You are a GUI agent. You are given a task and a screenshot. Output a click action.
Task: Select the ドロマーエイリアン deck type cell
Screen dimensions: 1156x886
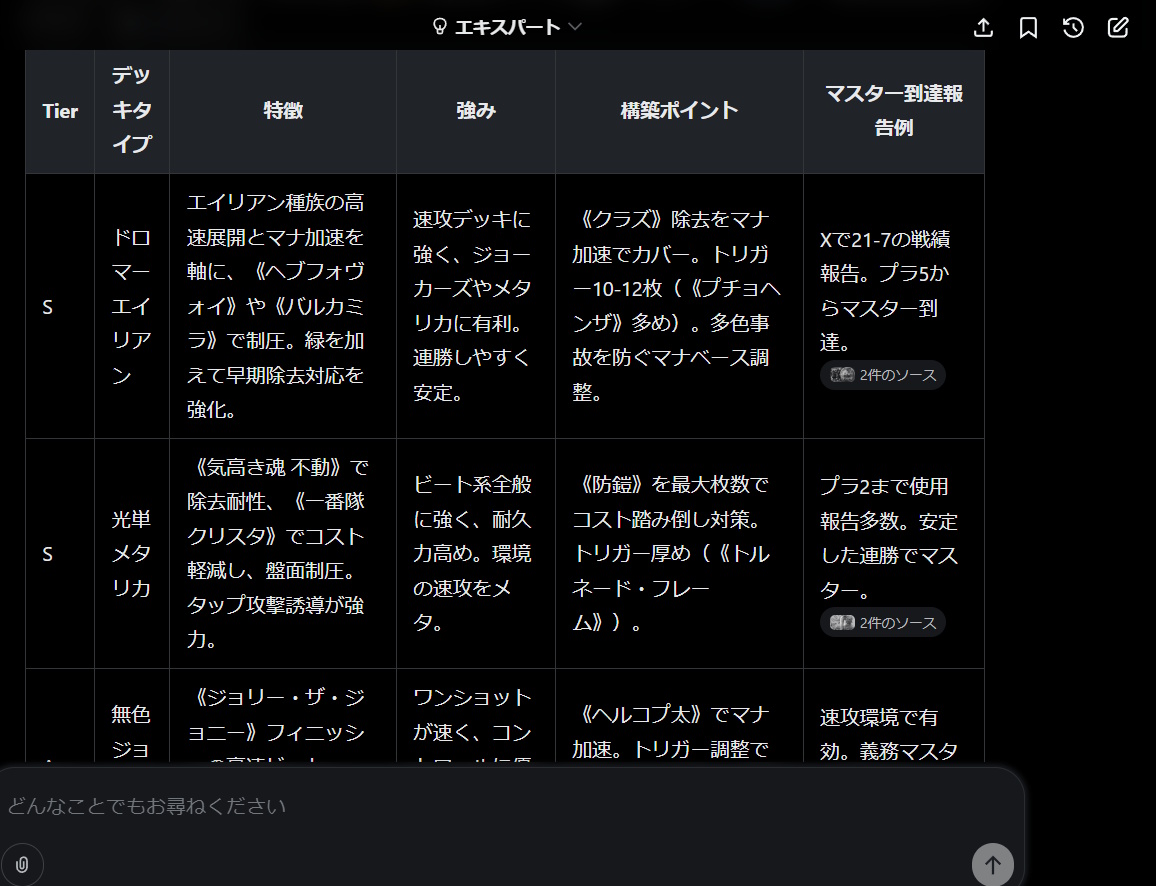[x=132, y=307]
